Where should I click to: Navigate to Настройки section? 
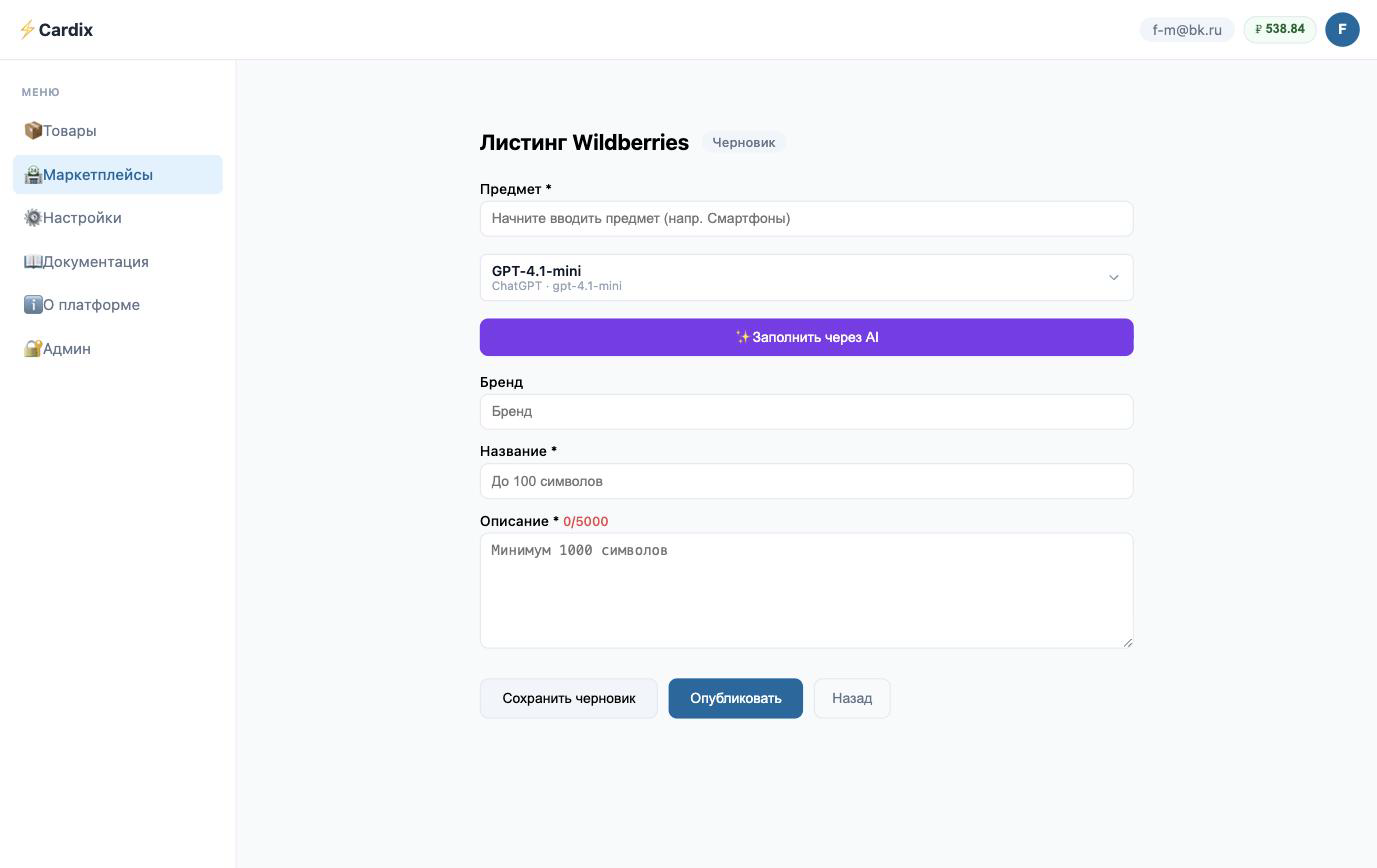pos(117,218)
